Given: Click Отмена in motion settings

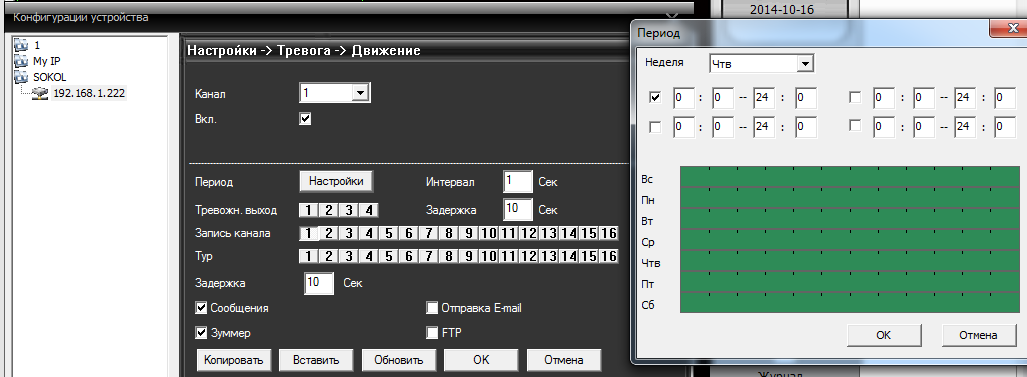Looking at the screenshot, I should [563, 359].
